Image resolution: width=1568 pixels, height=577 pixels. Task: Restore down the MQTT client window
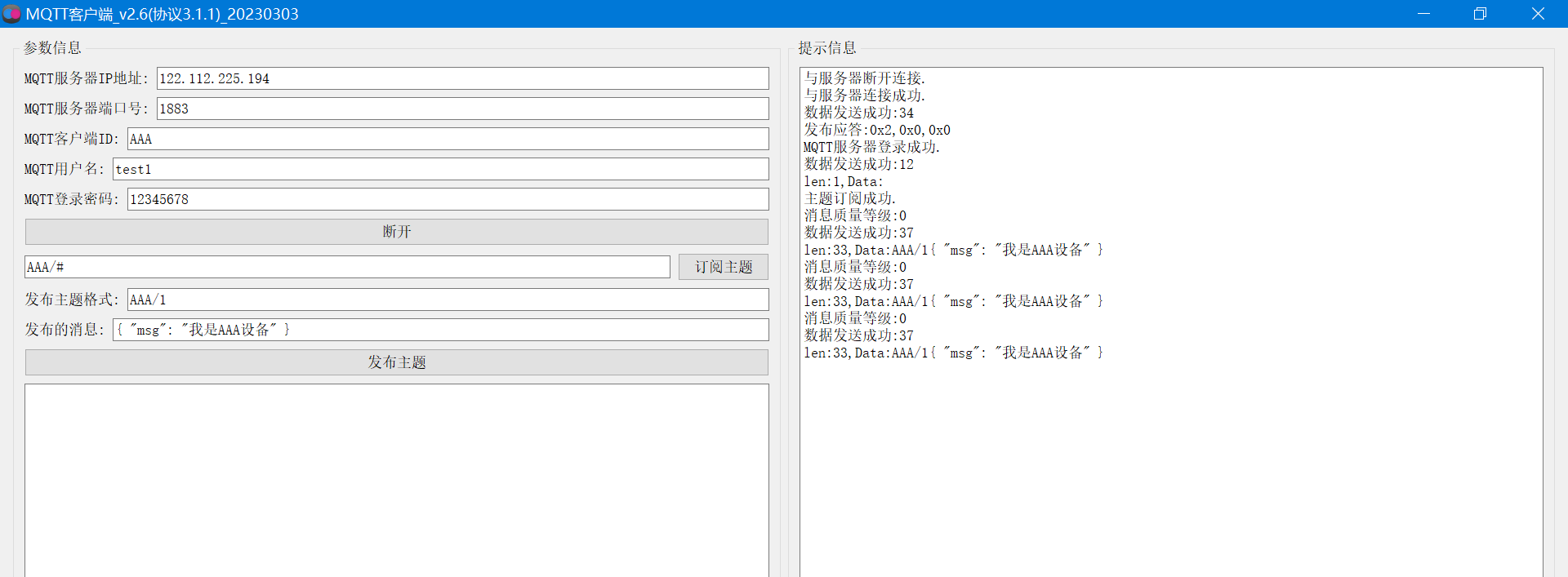pyautogui.click(x=1480, y=14)
